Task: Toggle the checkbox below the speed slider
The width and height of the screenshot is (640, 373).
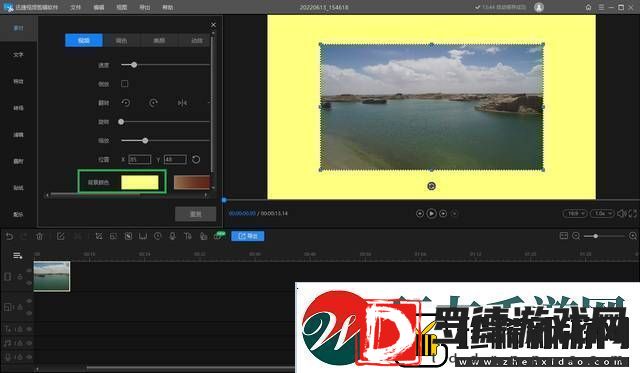Action: (124, 84)
